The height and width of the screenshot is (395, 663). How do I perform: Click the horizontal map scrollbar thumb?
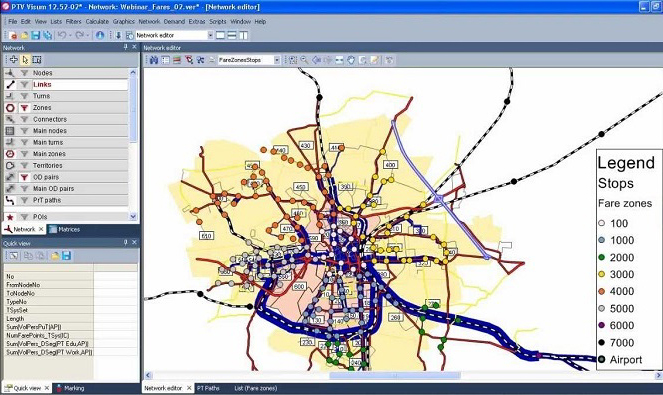click(x=395, y=375)
